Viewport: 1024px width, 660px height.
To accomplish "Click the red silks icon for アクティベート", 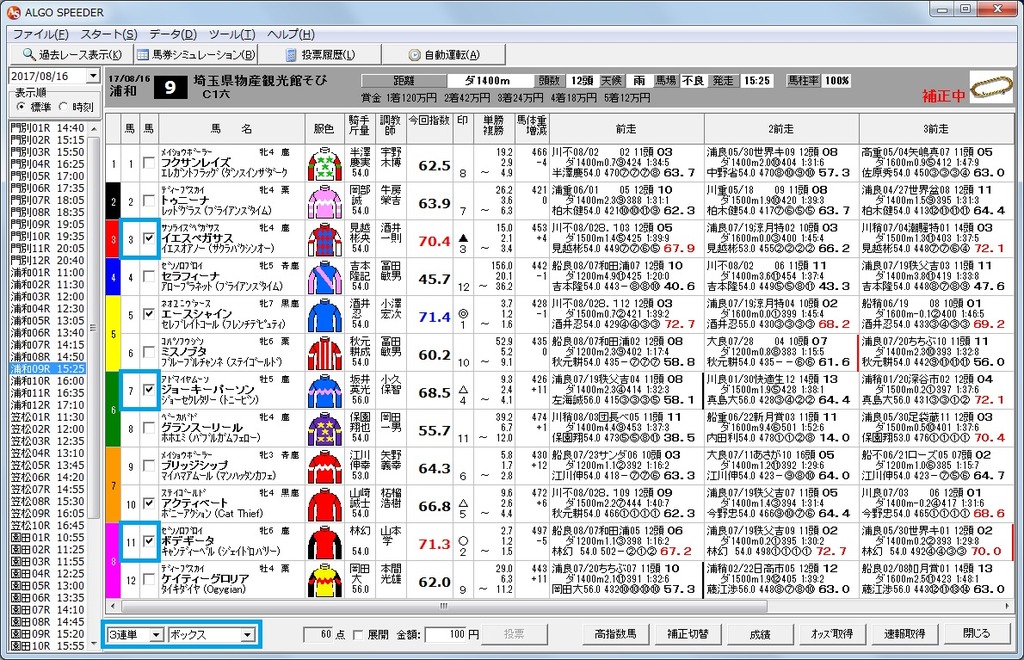I will click(x=325, y=505).
